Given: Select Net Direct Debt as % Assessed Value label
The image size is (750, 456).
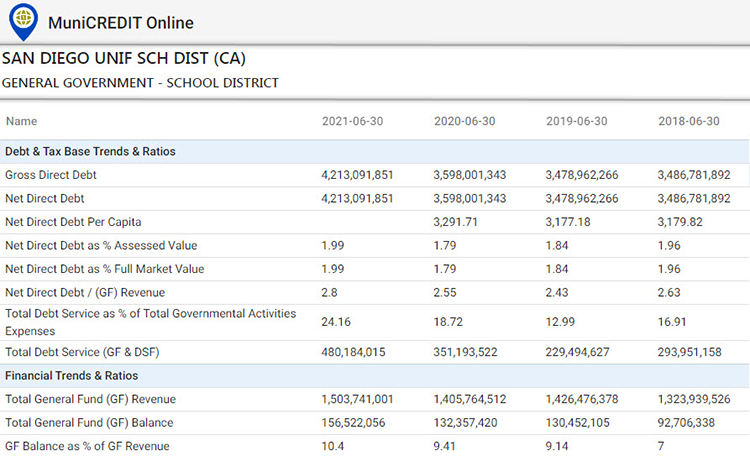Looking at the screenshot, I should pyautogui.click(x=101, y=245).
